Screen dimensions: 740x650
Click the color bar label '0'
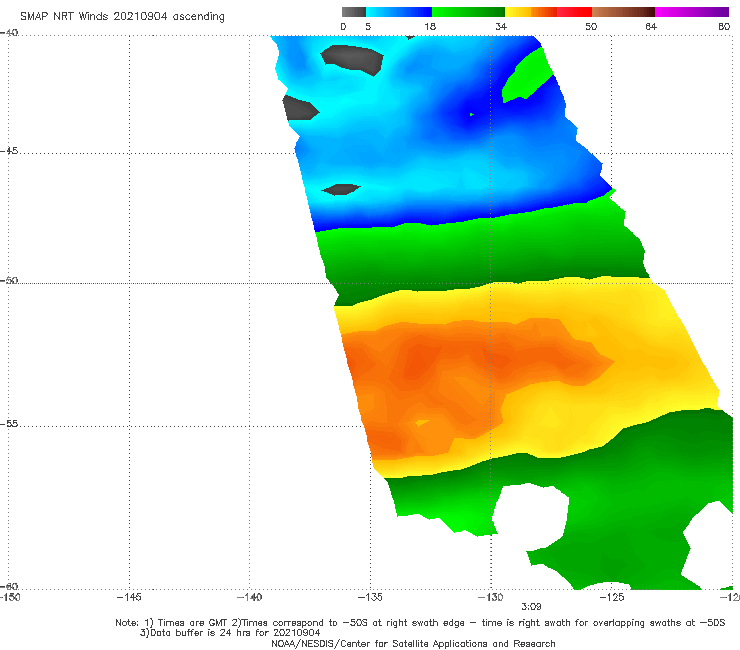click(343, 26)
